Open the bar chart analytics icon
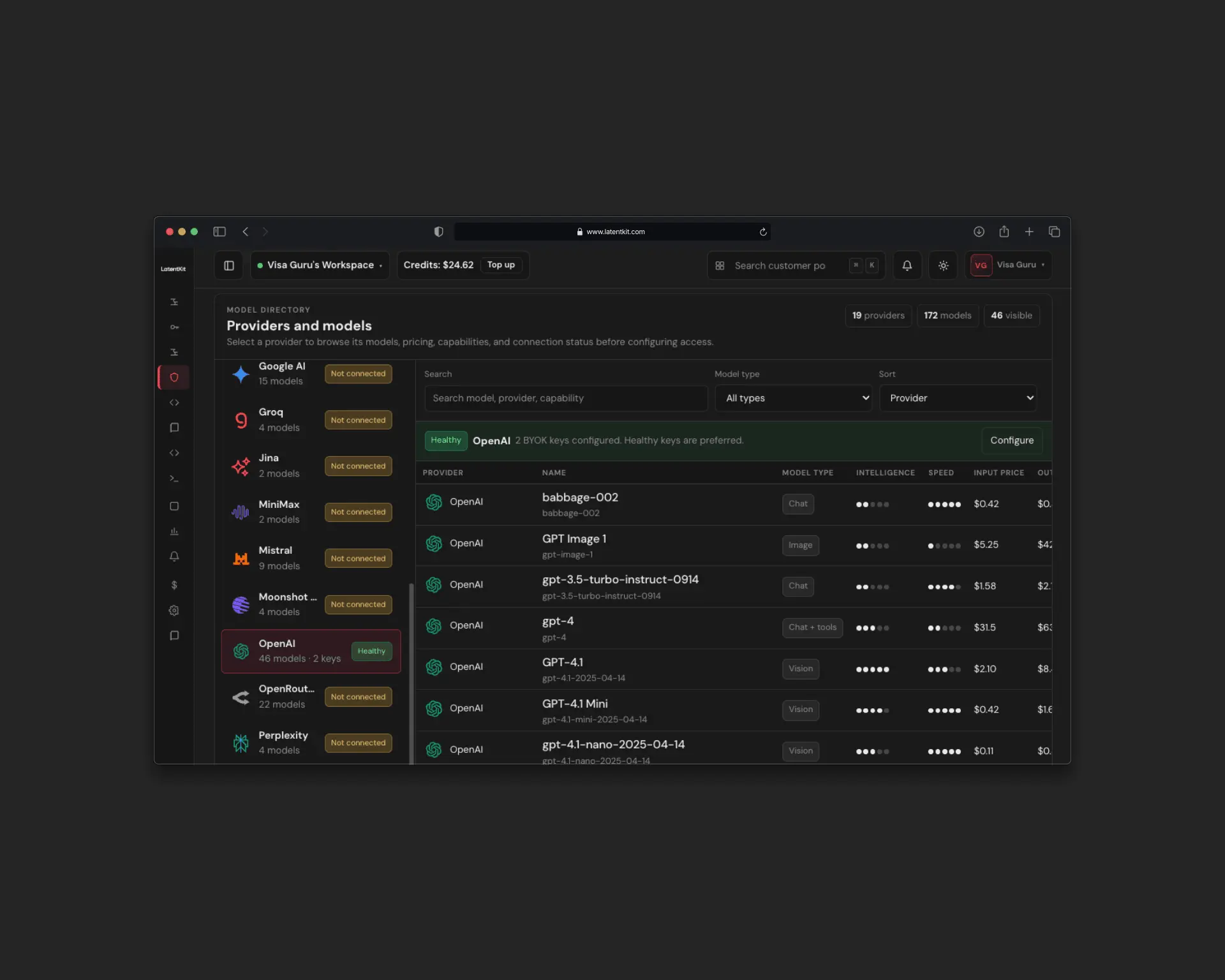The image size is (1225, 980). tap(174, 531)
